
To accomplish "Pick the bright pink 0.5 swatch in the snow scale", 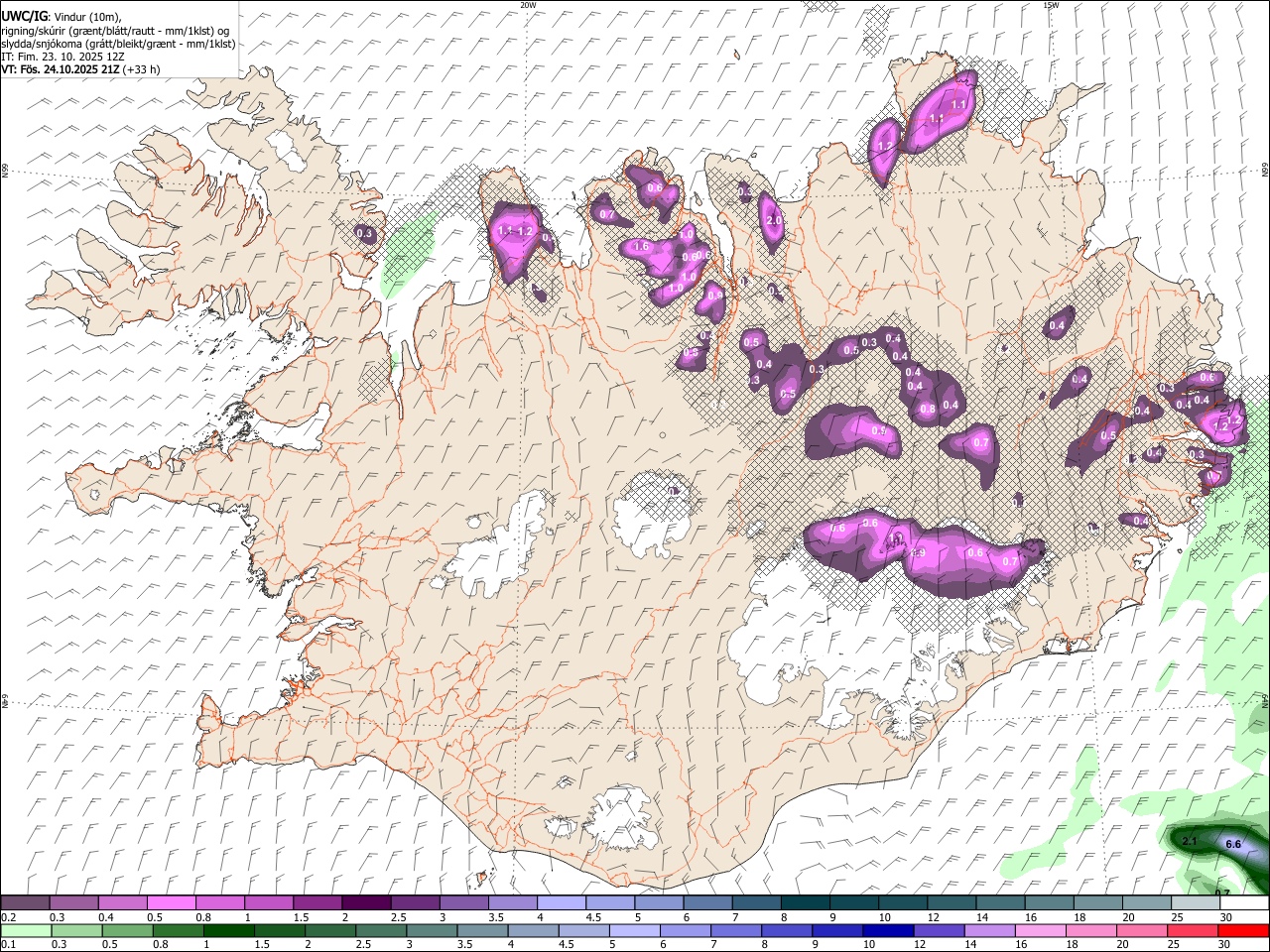I will 171,902.
